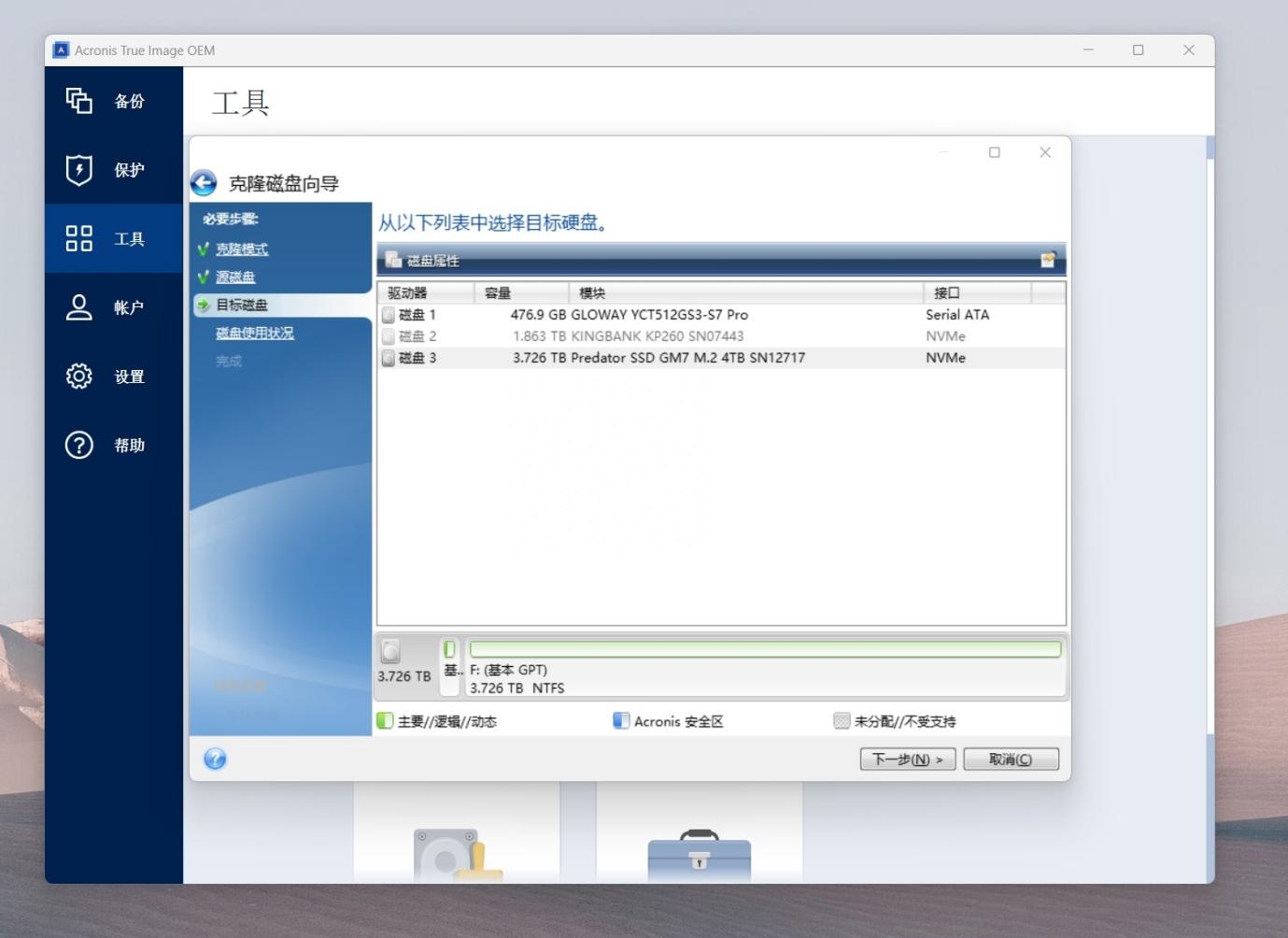This screenshot has width=1288, height=938.
Task: Click the Serial ATA interface cell
Action: click(957, 315)
